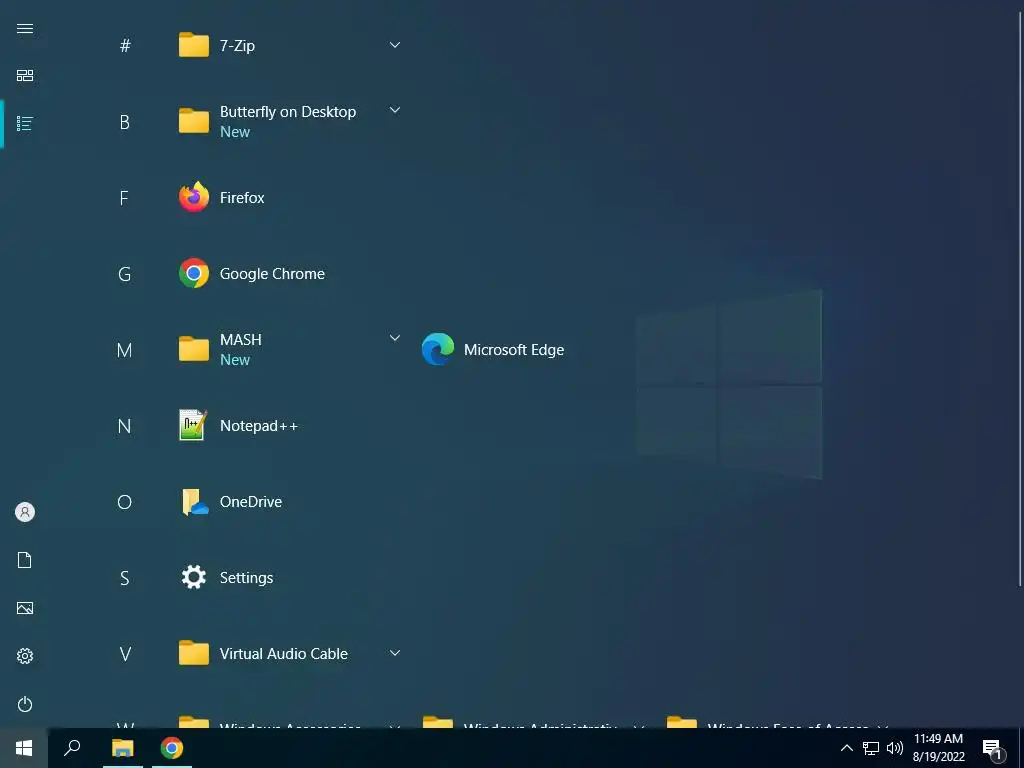Screen dimensions: 1024x768
Task: Click the B letter header
Action: click(x=125, y=122)
